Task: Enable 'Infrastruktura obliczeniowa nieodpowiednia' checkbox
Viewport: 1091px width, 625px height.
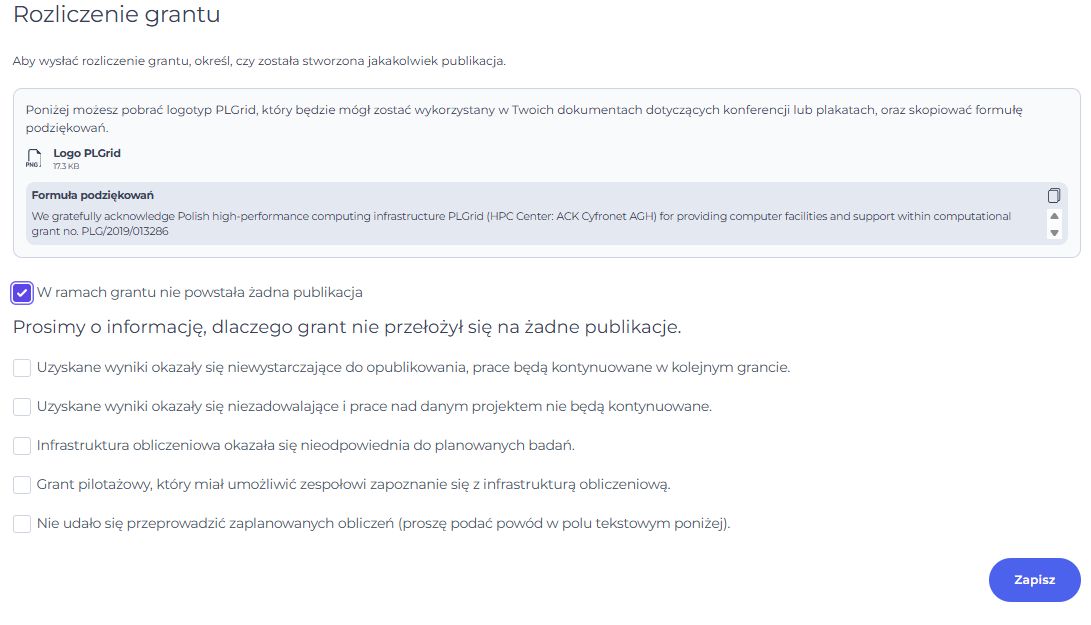Action: click(22, 446)
